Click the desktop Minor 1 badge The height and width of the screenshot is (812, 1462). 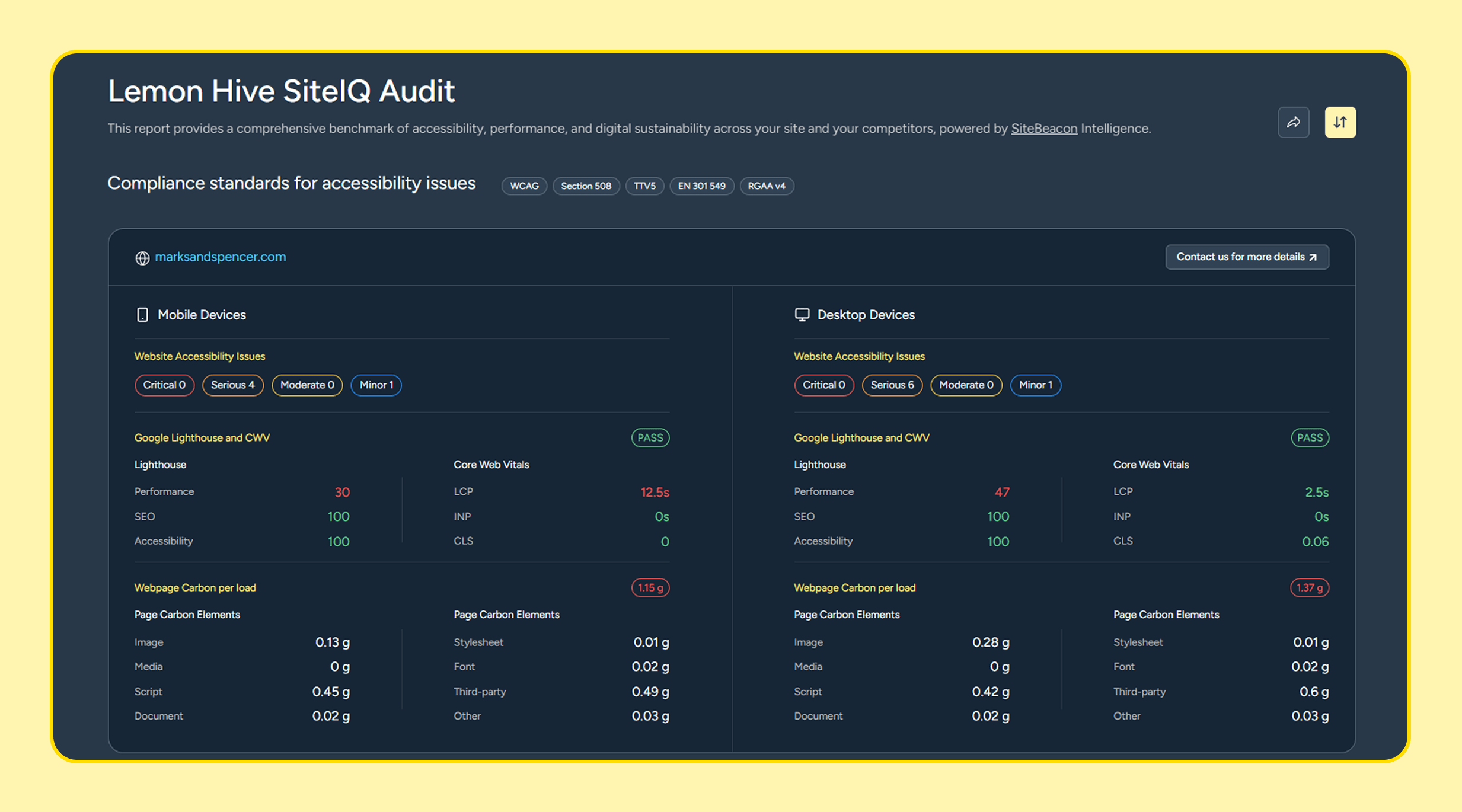pos(1035,385)
